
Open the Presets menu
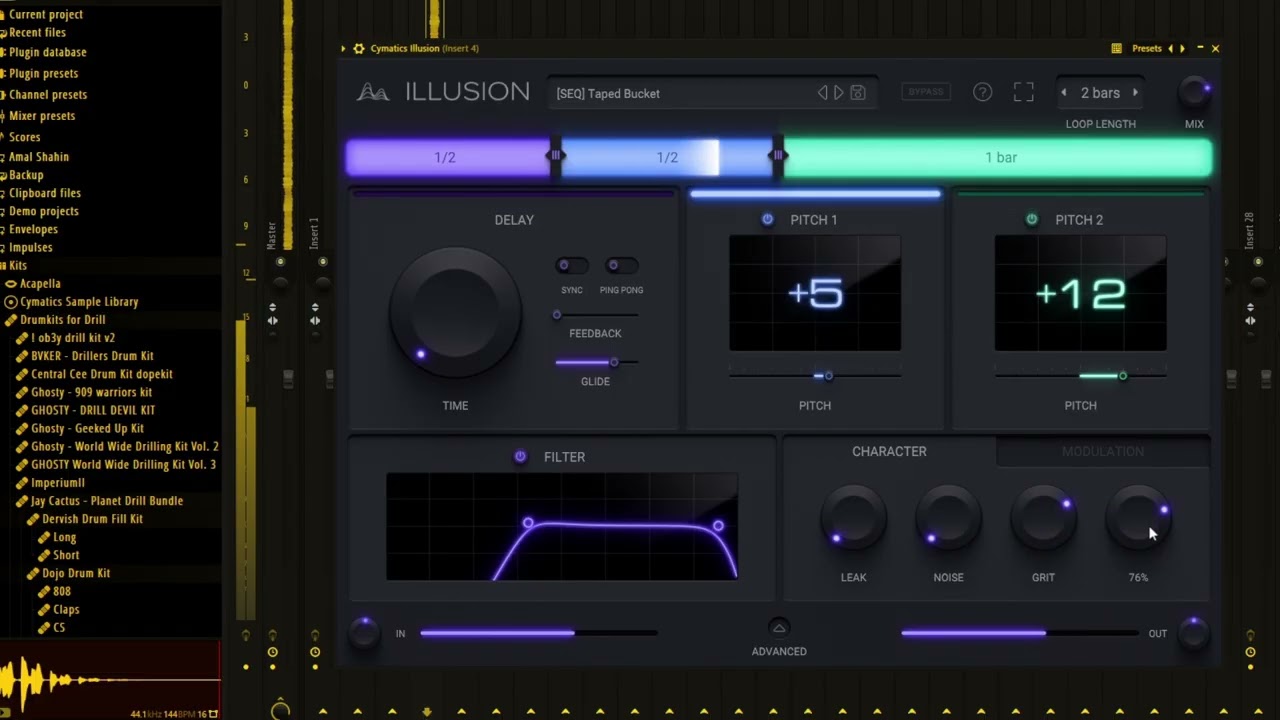(1146, 48)
